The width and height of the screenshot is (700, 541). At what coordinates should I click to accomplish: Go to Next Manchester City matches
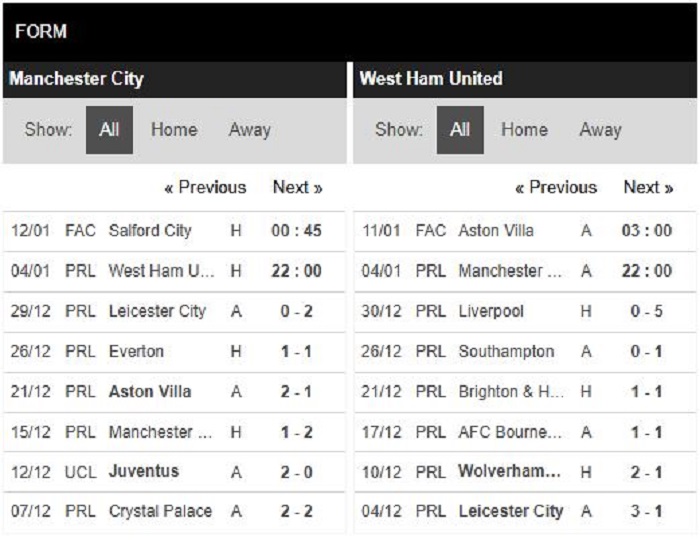coord(297,188)
